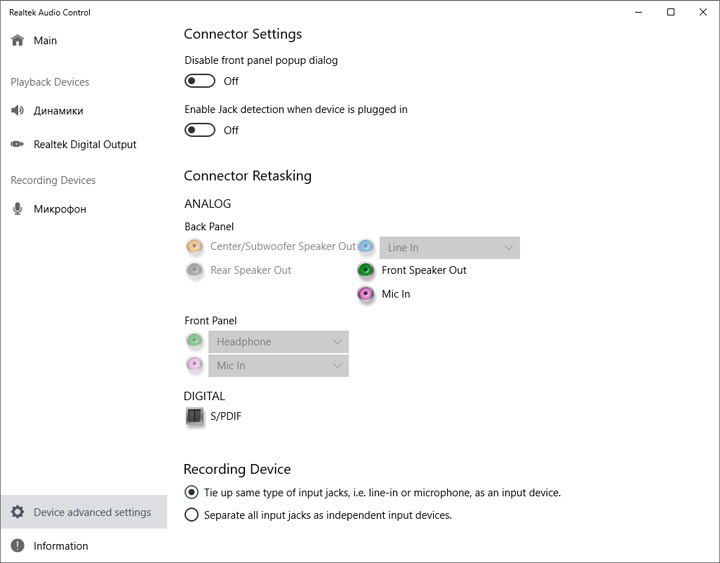
Task: Open the front panel Mic In dropdown
Action: [x=278, y=366]
